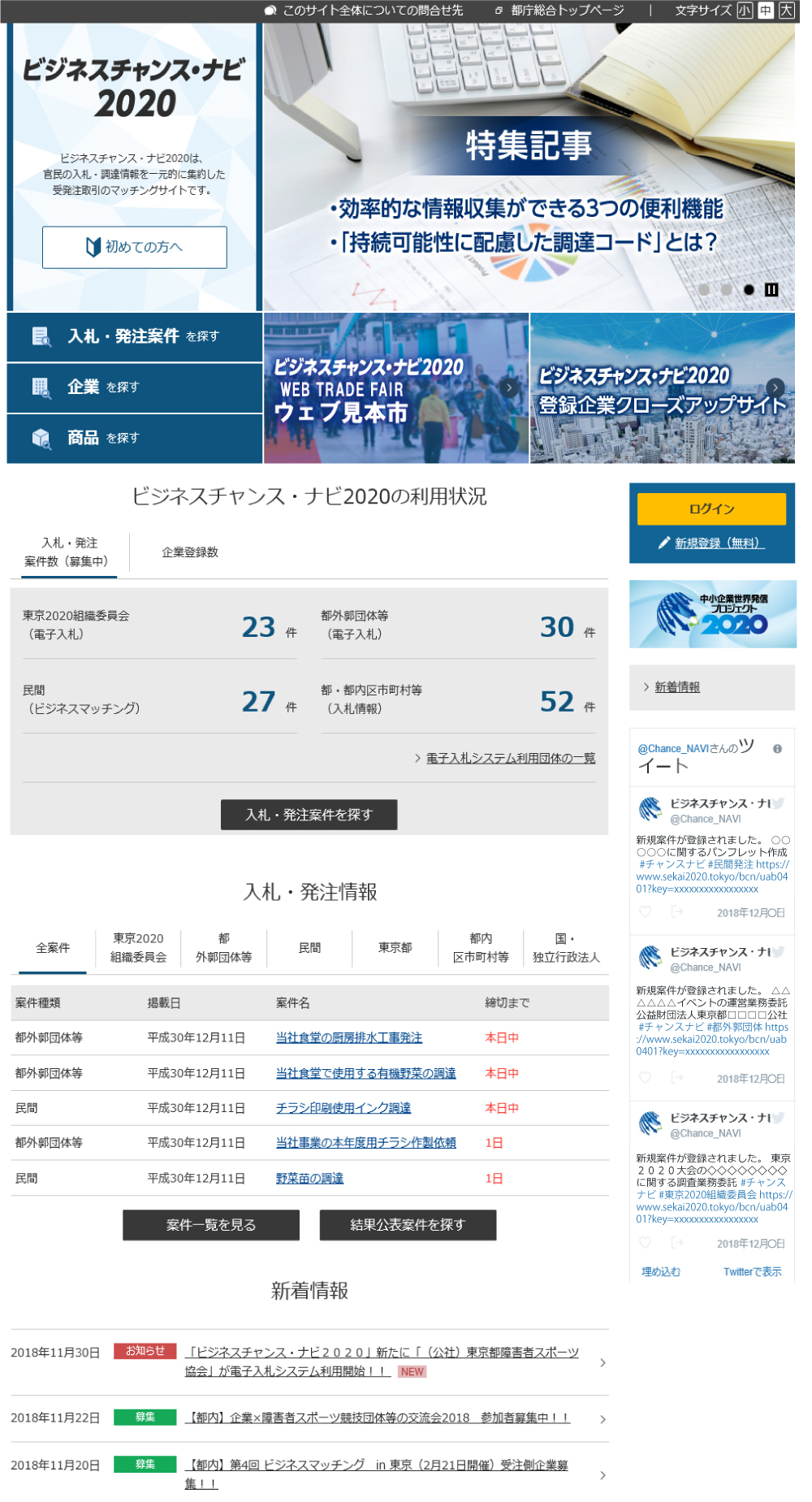Open the 新着情報 sidebar link
812x1502 pixels.
pyautogui.click(x=677, y=687)
